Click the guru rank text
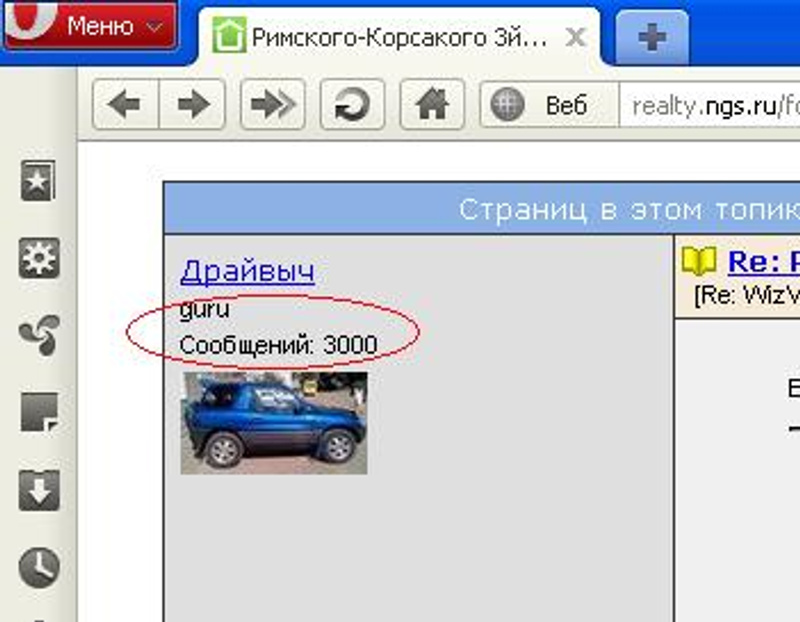The image size is (800, 622). point(205,310)
